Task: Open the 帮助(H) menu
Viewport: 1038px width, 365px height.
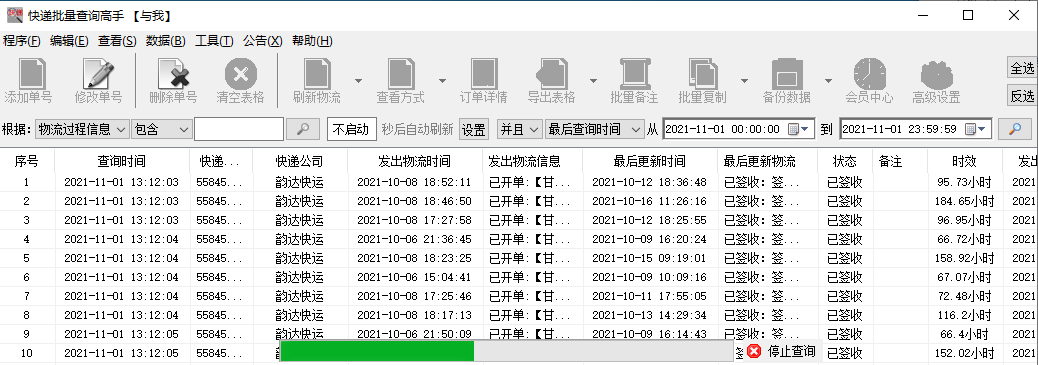Action: click(312, 41)
